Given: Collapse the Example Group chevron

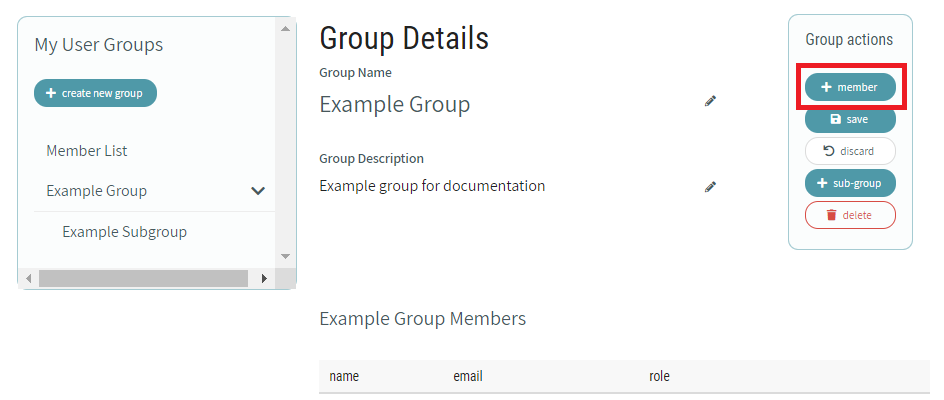Looking at the screenshot, I should 258,191.
